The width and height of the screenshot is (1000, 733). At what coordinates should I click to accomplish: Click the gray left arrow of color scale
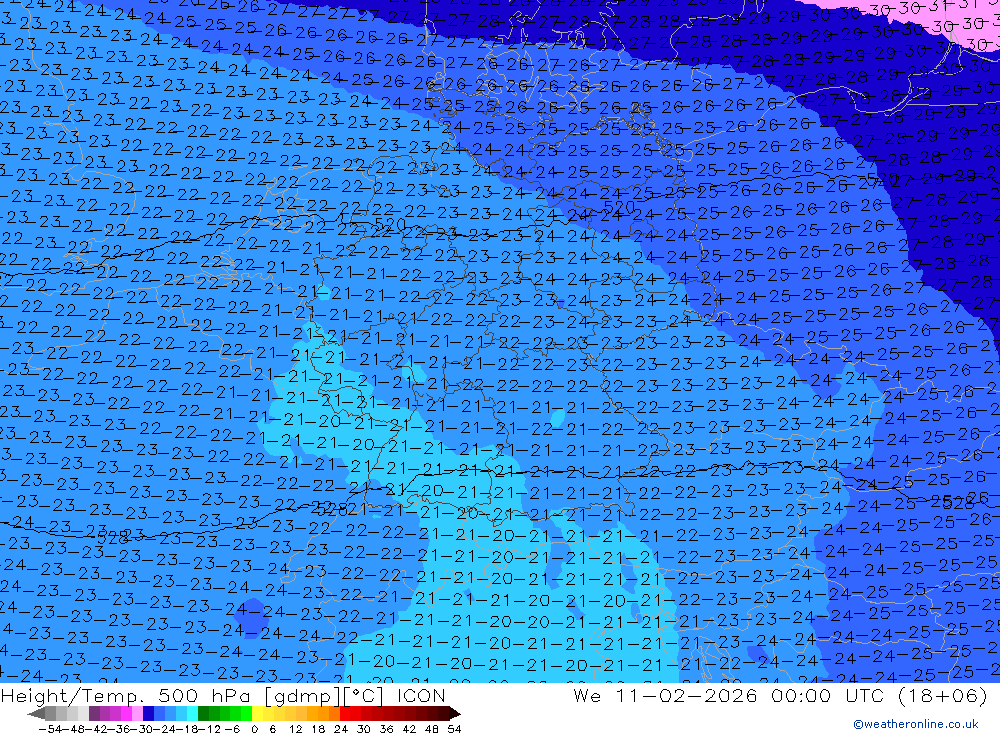36,714
